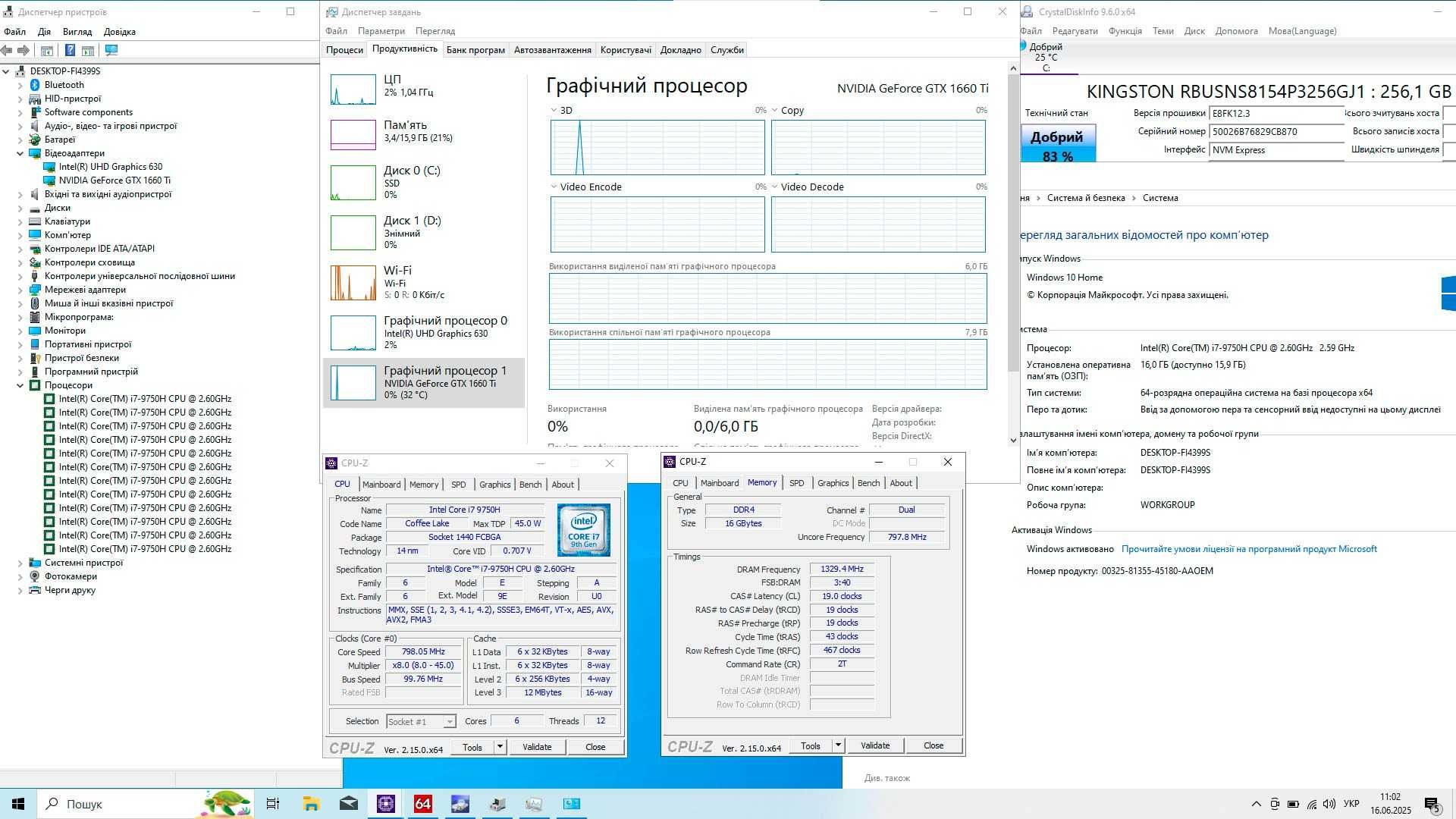Click the Task Manager taskbar icon
This screenshot has width=1456, height=819.
[534, 804]
